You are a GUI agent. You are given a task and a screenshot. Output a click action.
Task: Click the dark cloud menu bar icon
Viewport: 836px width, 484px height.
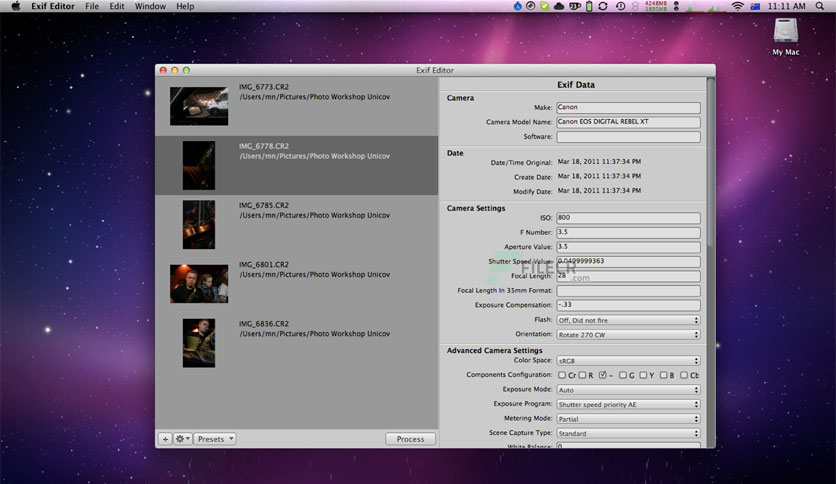tap(559, 6)
